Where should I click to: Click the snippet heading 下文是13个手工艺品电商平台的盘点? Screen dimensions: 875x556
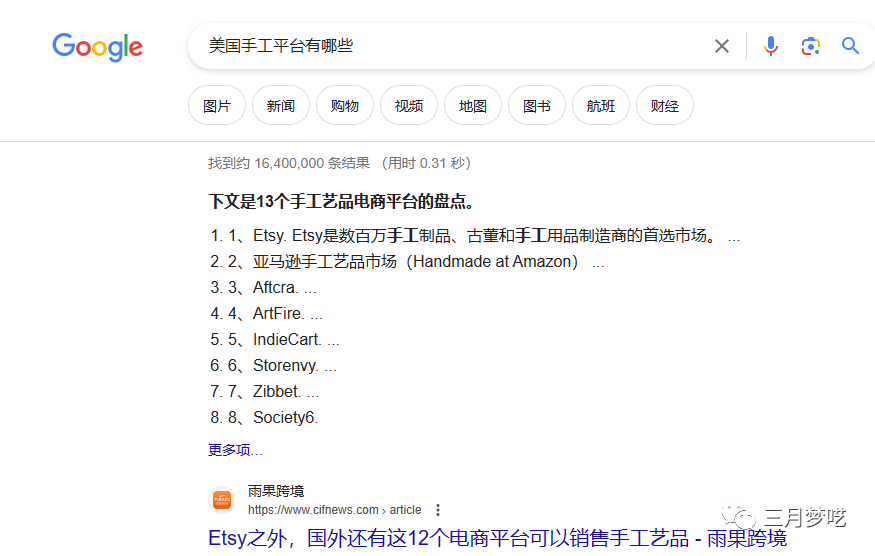click(x=341, y=202)
